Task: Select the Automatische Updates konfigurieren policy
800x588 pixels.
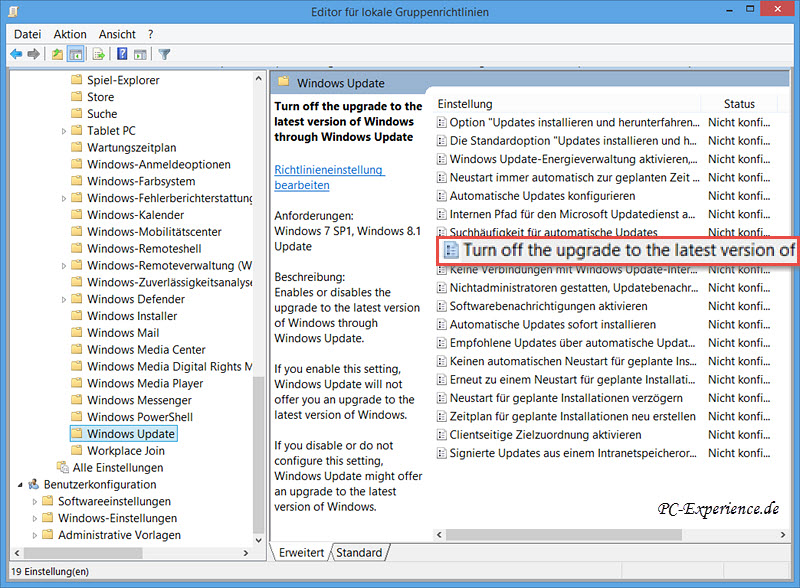Action: [x=541, y=196]
